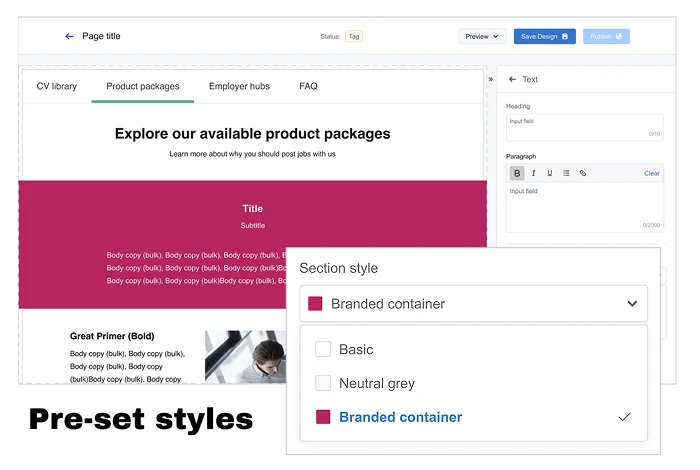Image resolution: width=700 pixels, height=470 pixels.
Task: Open the Section style Branded container dropdown
Action: click(x=474, y=304)
